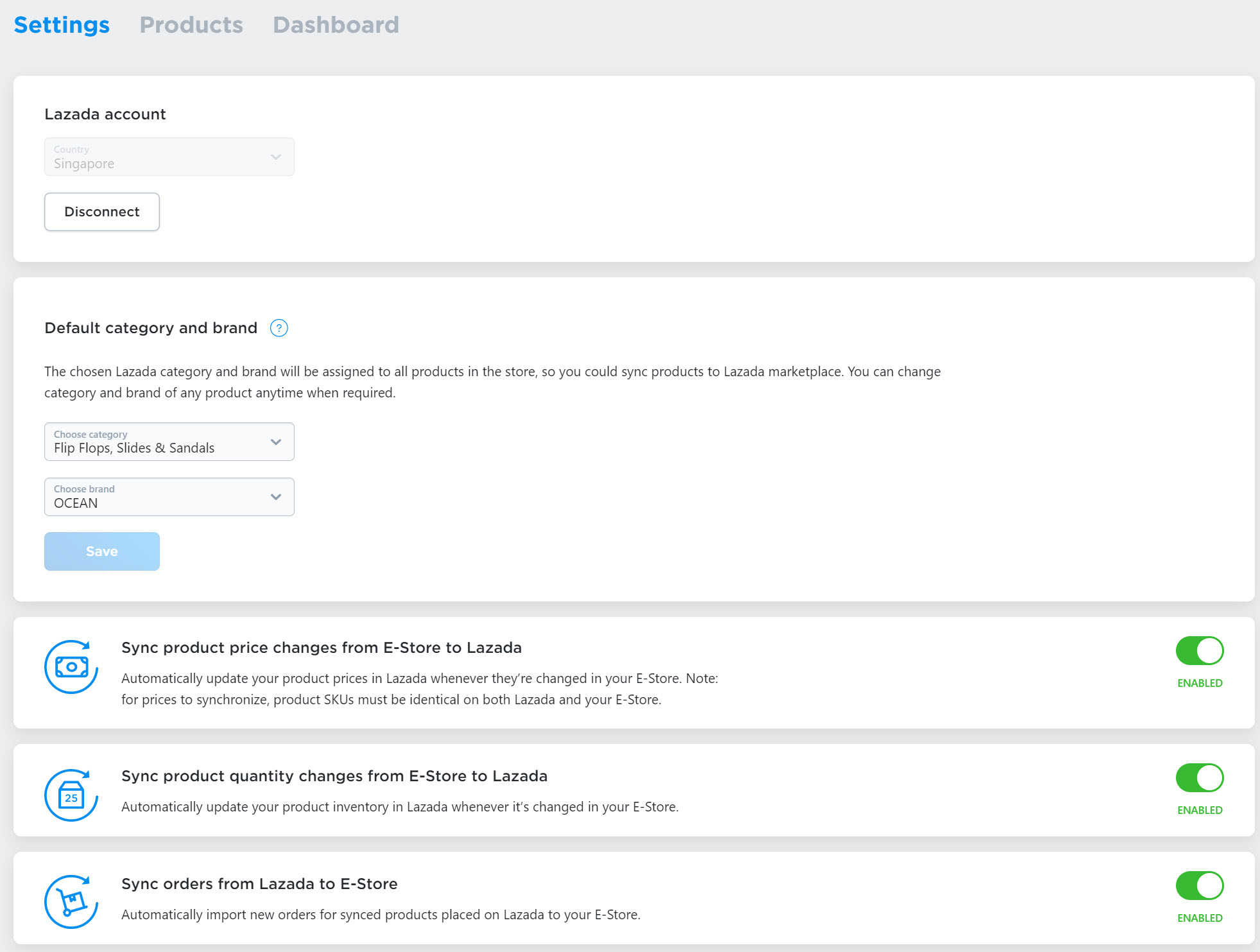Click the Lazada account heading
The width and height of the screenshot is (1260, 952).
tap(105, 114)
